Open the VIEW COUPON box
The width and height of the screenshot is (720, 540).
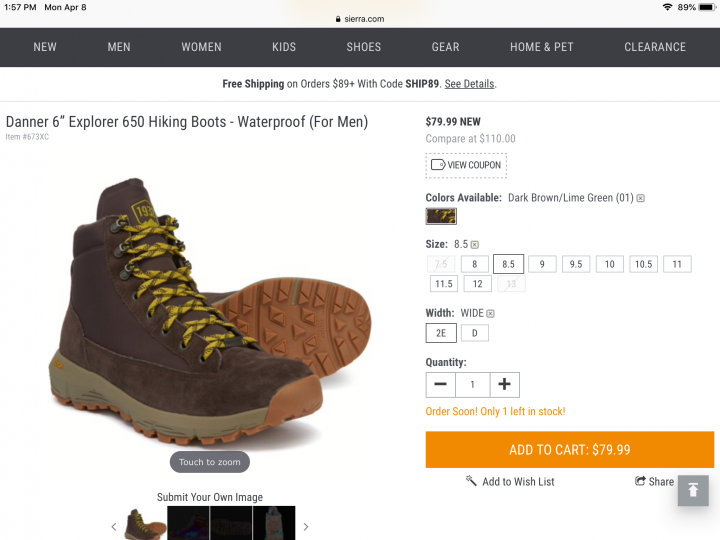(x=466, y=165)
